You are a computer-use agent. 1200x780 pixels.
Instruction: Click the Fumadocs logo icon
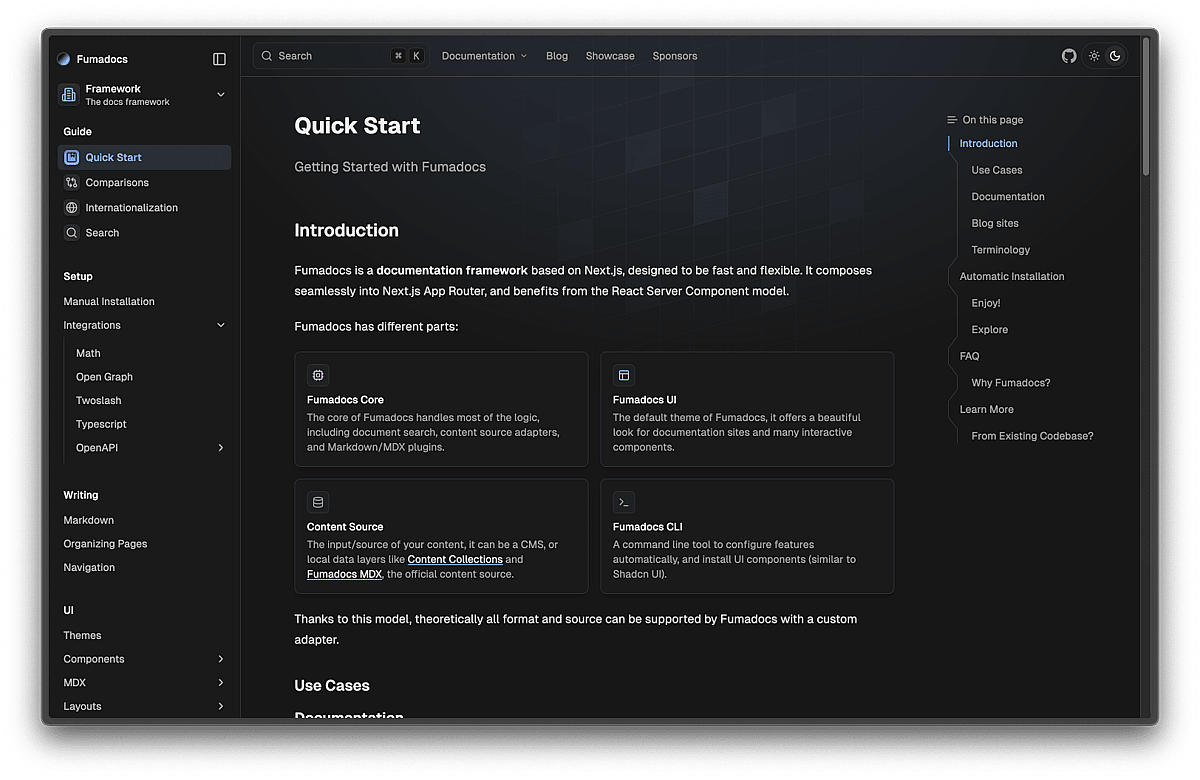tap(64, 59)
